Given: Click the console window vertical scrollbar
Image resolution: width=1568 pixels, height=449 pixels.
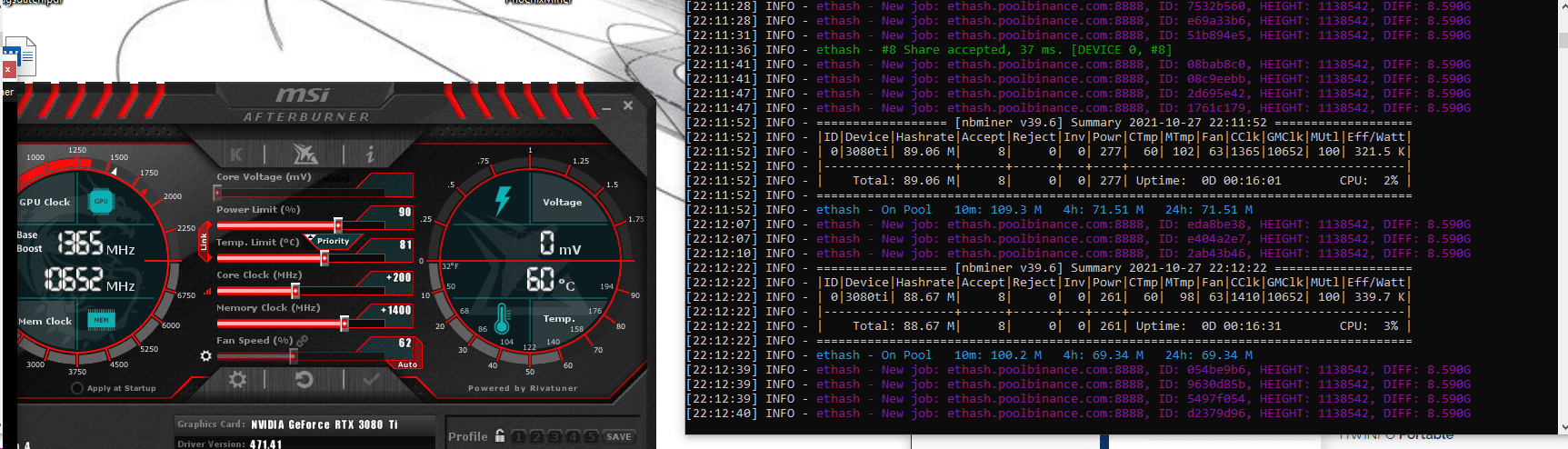Looking at the screenshot, I should point(1562,216).
